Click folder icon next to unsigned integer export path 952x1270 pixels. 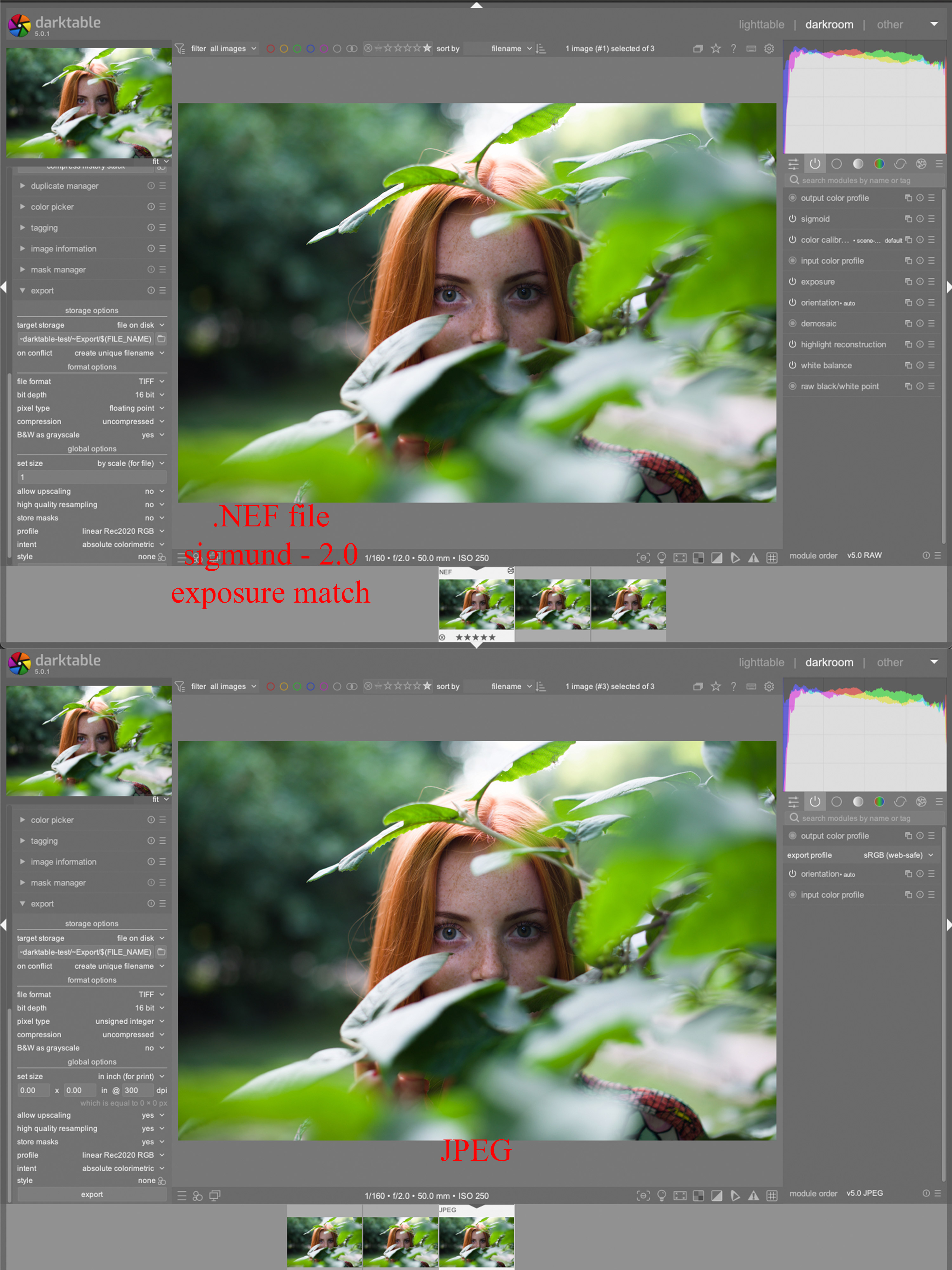pos(161,952)
